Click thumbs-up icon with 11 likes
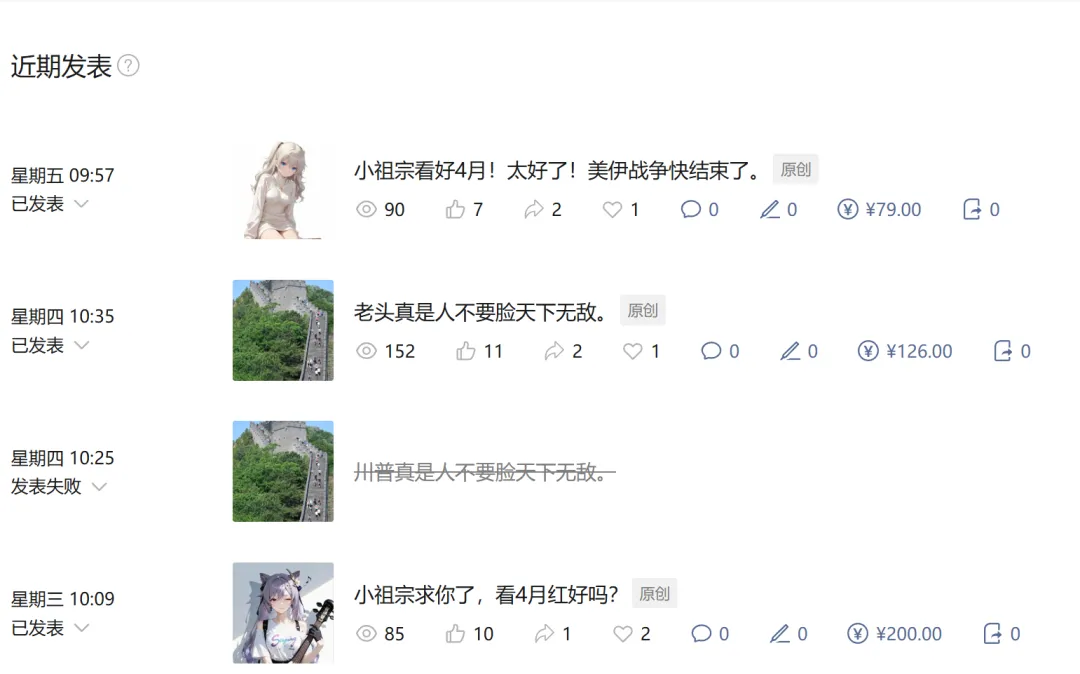The image size is (1080, 674). 466,351
